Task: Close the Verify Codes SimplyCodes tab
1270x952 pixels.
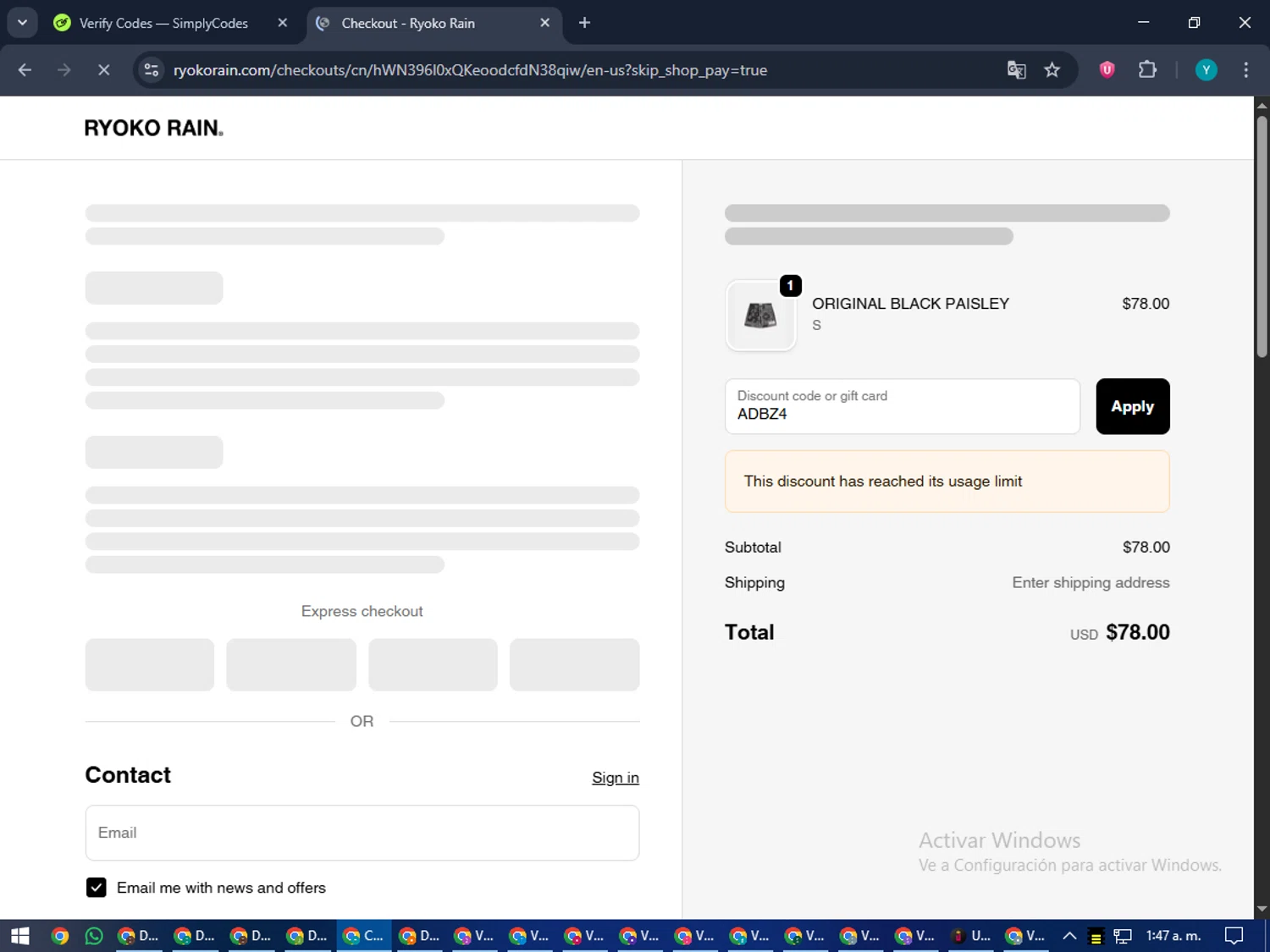Action: [283, 23]
